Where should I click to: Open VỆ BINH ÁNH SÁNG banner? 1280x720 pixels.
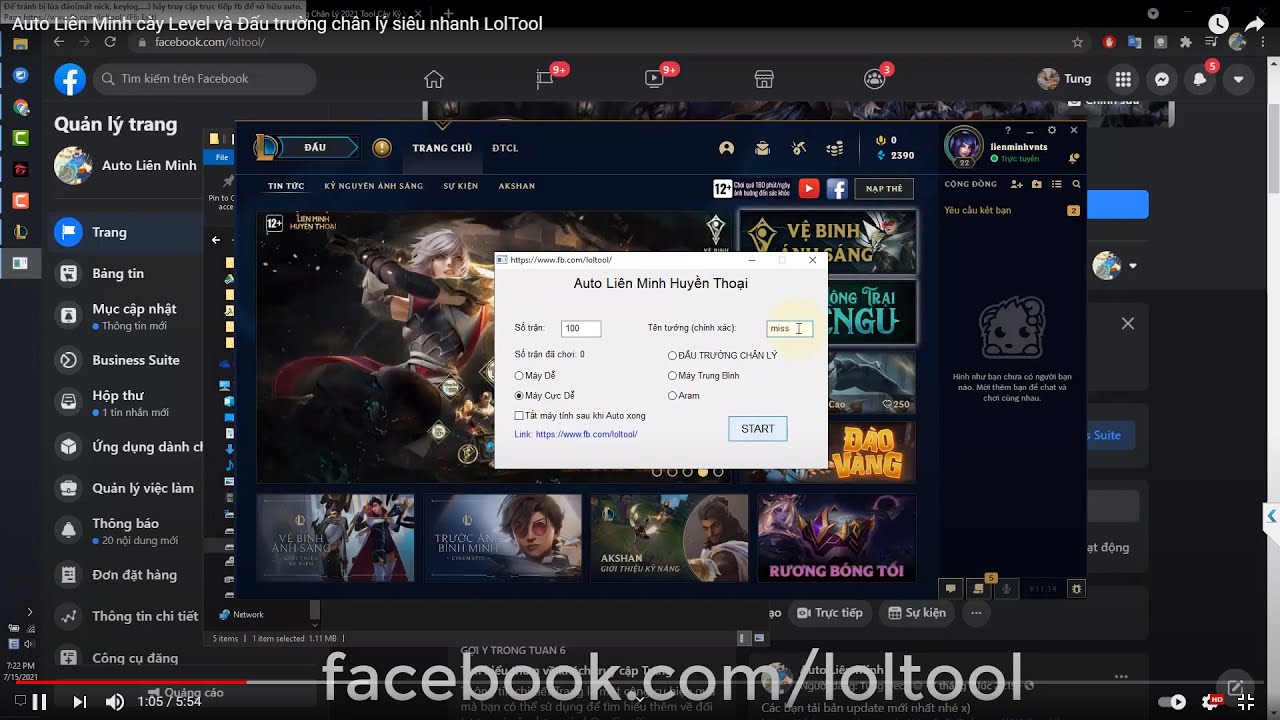pos(827,243)
